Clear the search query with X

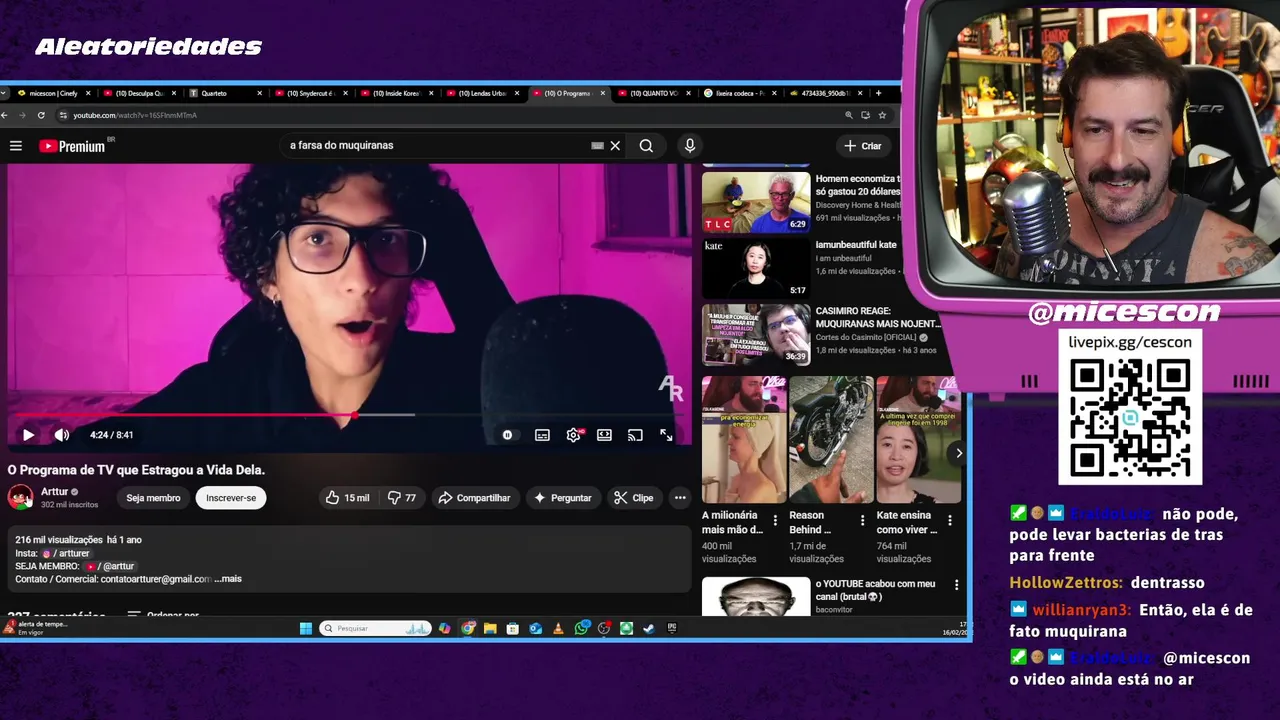[x=615, y=146]
